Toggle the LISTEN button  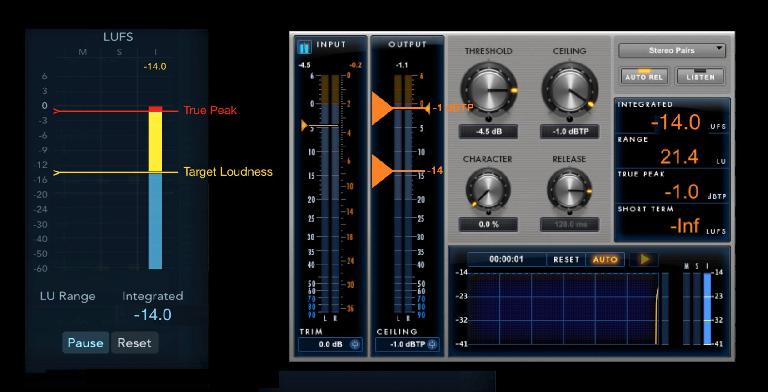(700, 76)
